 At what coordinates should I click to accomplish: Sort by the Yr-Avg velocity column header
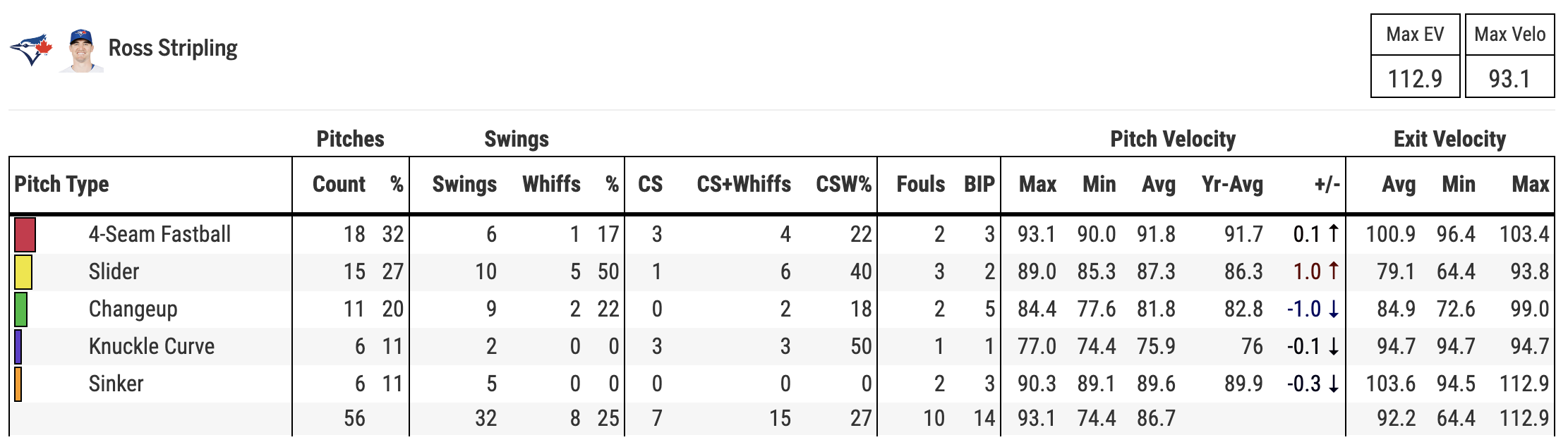click(1232, 185)
